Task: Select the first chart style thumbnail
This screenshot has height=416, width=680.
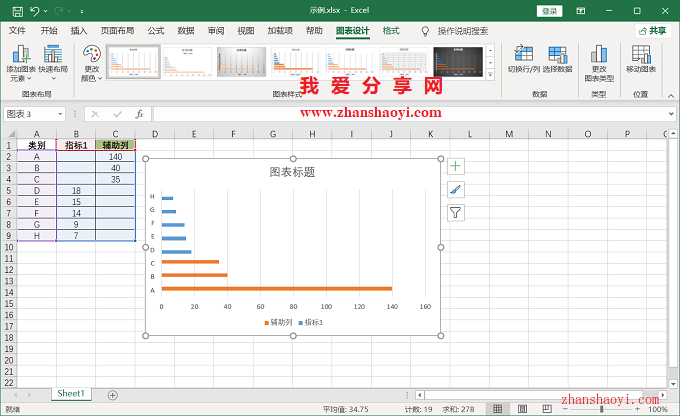Action: [133, 62]
